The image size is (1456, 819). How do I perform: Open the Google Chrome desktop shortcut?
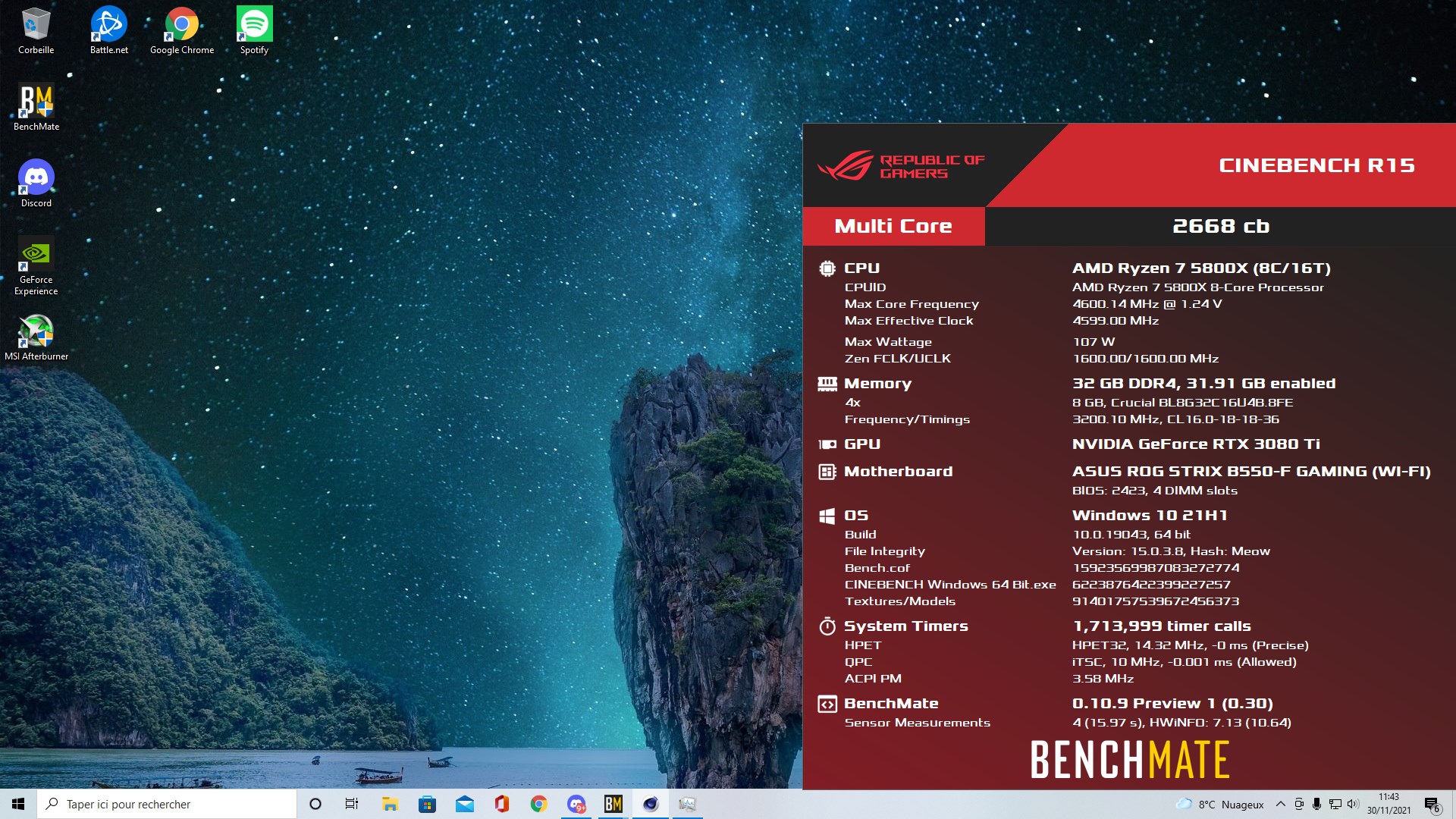(182, 31)
